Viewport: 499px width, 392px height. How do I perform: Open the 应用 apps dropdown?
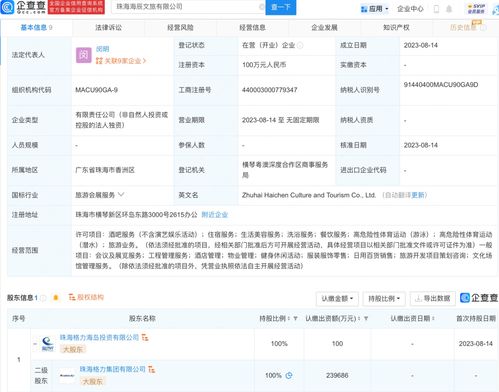coord(375,9)
